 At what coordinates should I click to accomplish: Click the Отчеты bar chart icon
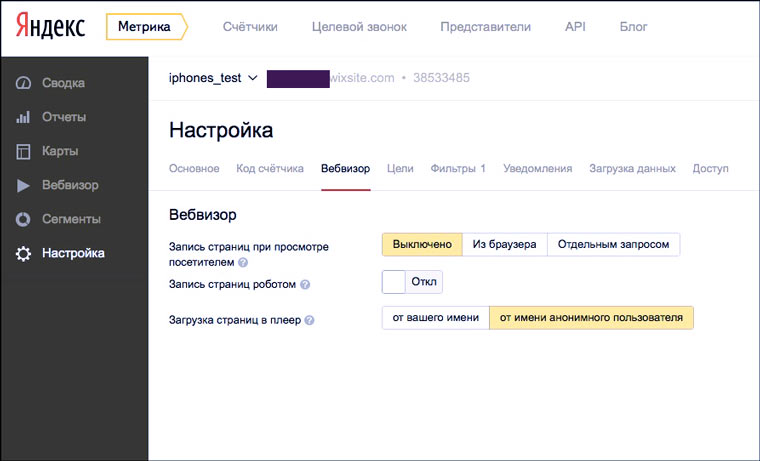tap(23, 118)
